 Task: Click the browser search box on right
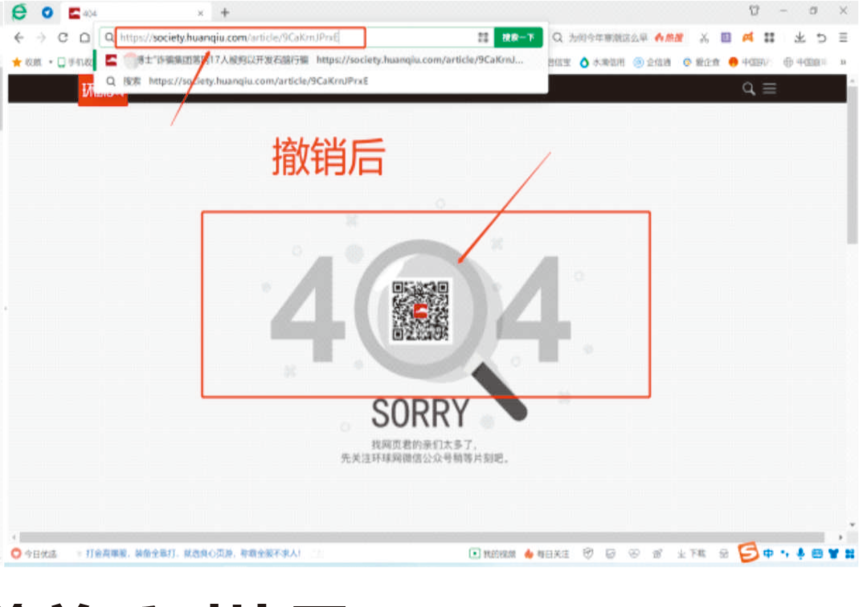(607, 37)
